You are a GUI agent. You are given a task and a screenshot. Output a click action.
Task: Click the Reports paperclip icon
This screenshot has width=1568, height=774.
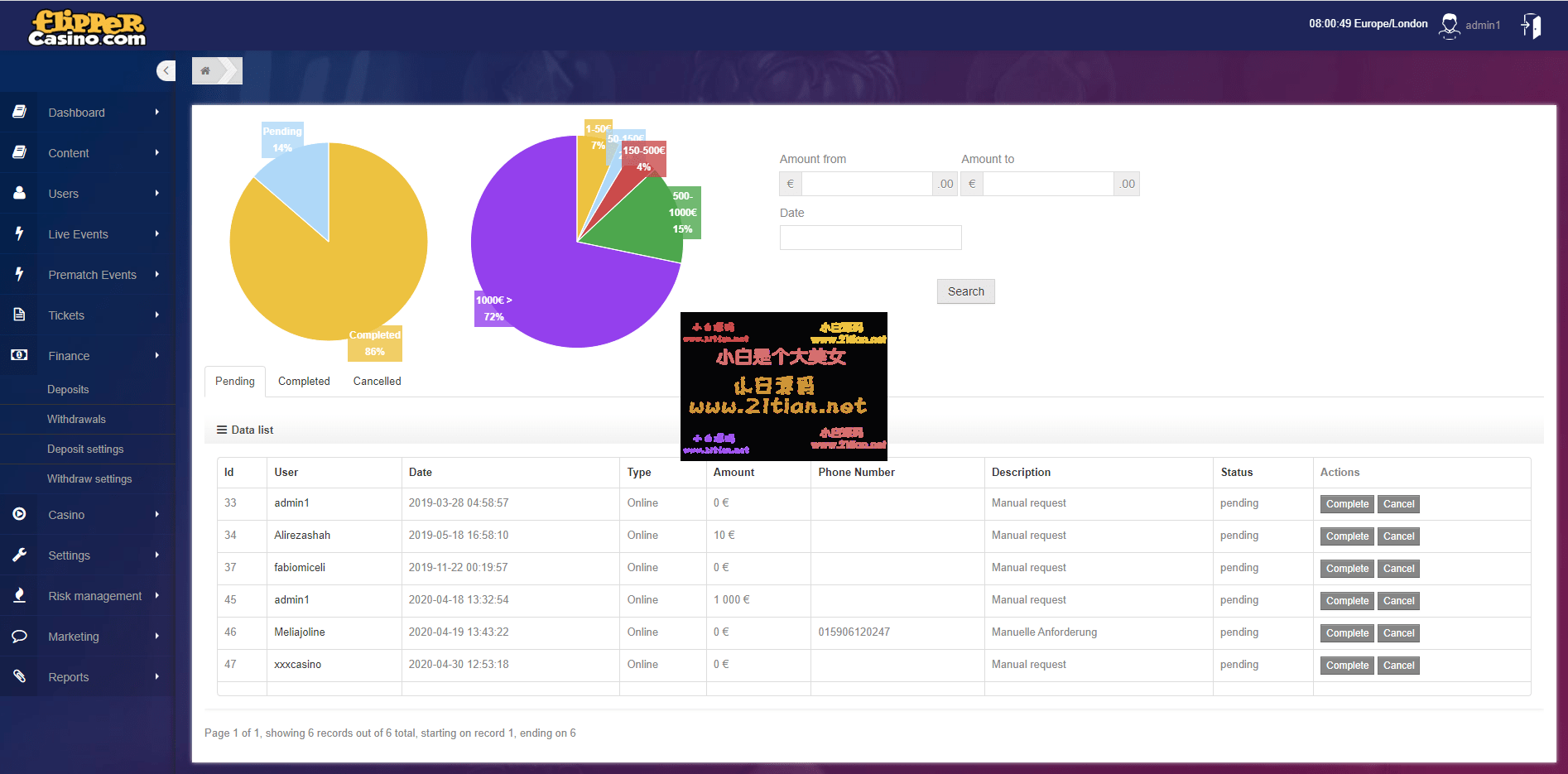(19, 677)
